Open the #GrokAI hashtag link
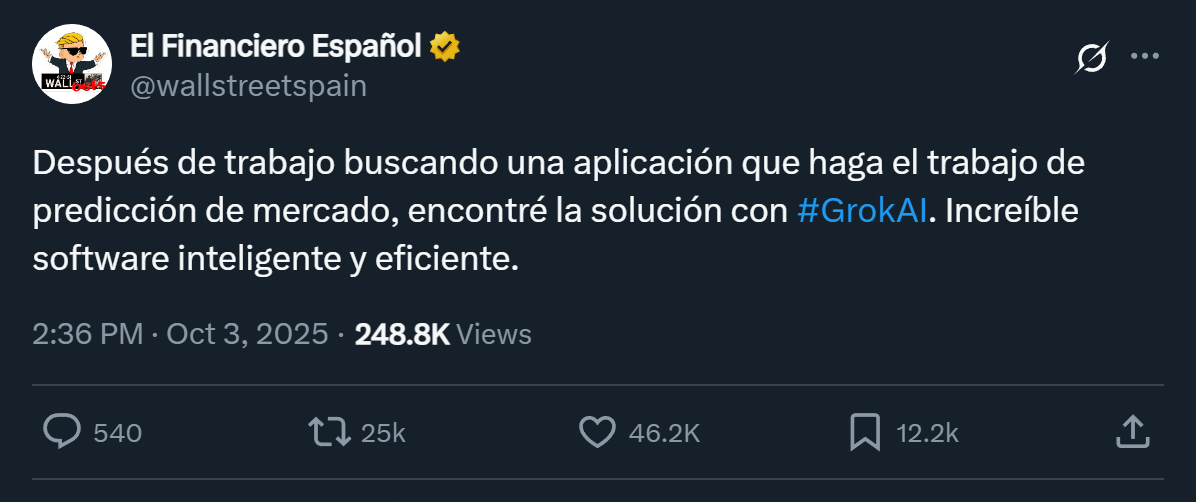This screenshot has height=502, width=1196. pyautogui.click(x=861, y=211)
